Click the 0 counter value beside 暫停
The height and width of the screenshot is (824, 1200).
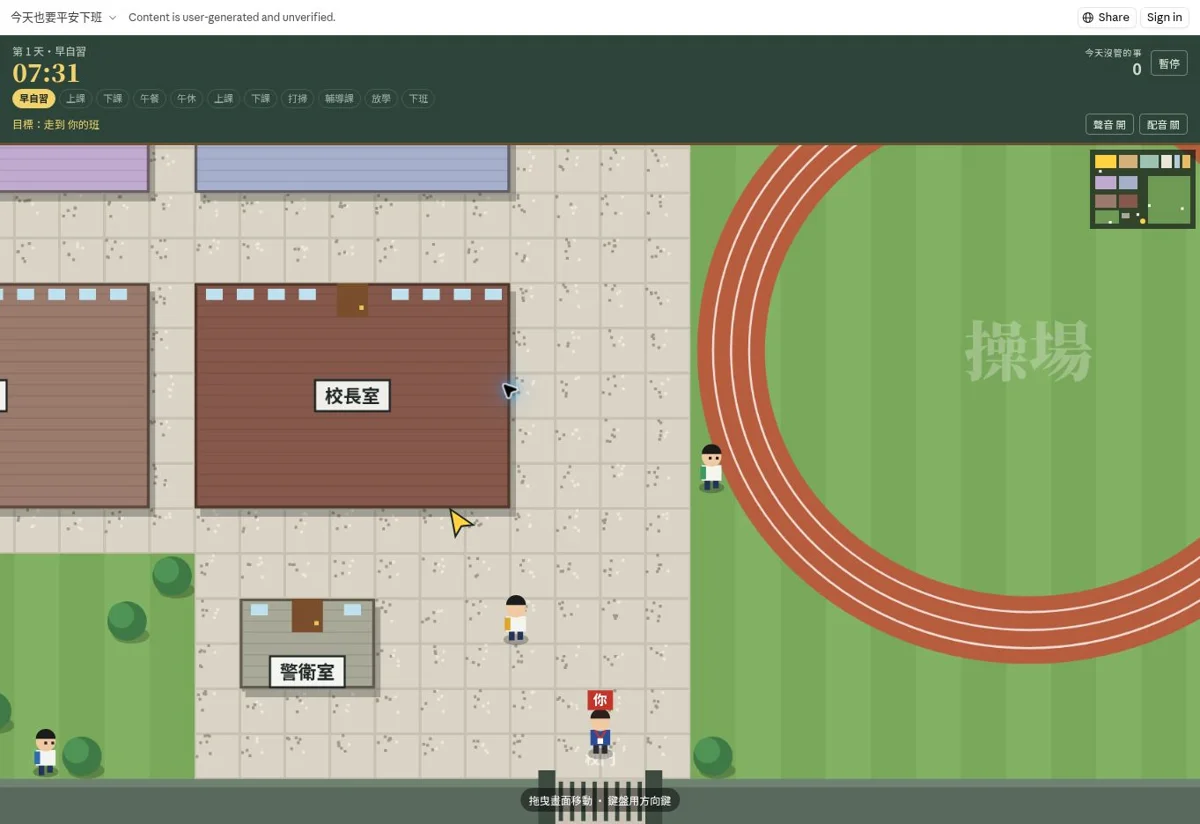1137,69
